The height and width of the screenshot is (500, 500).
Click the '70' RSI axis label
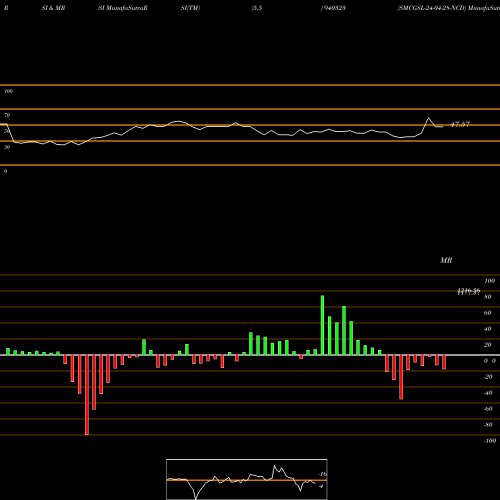coord(7,115)
